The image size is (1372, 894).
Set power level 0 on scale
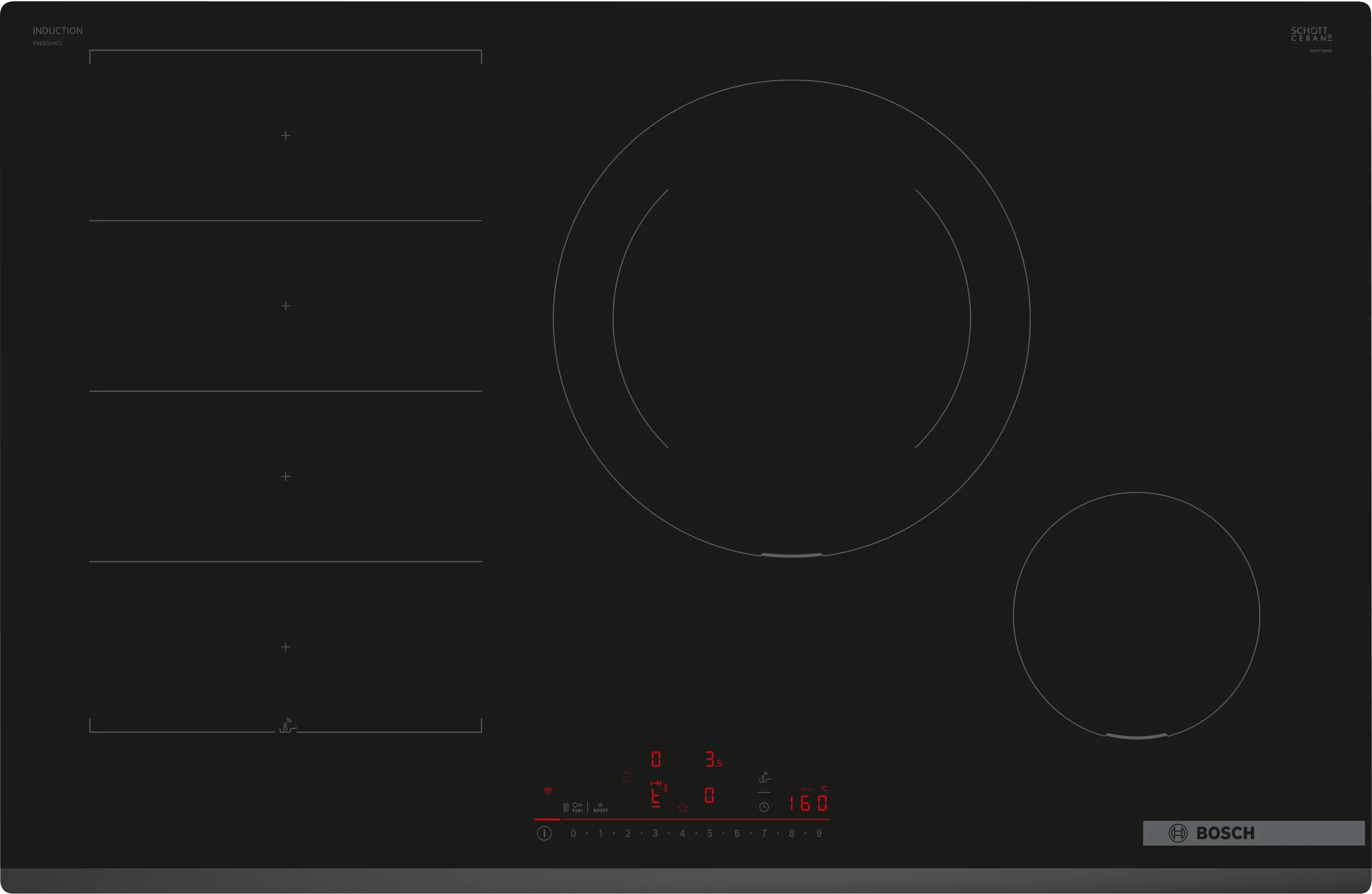[x=573, y=833]
